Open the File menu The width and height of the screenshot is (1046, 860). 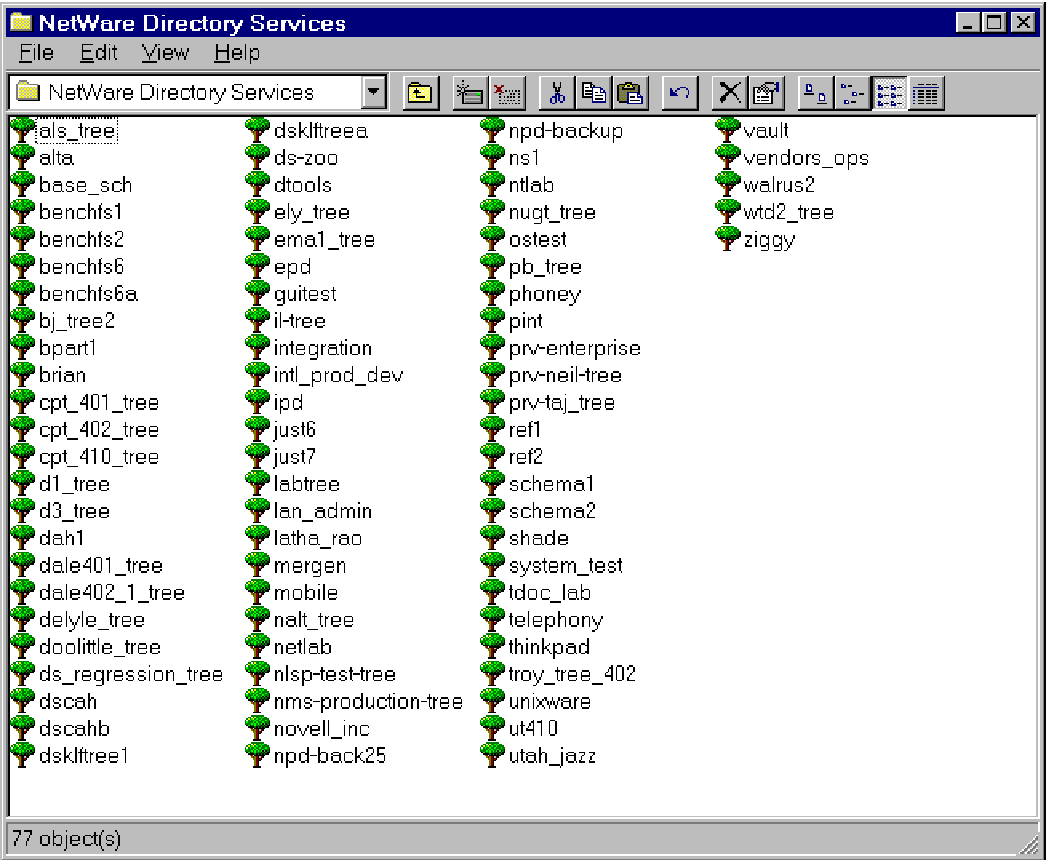(36, 52)
